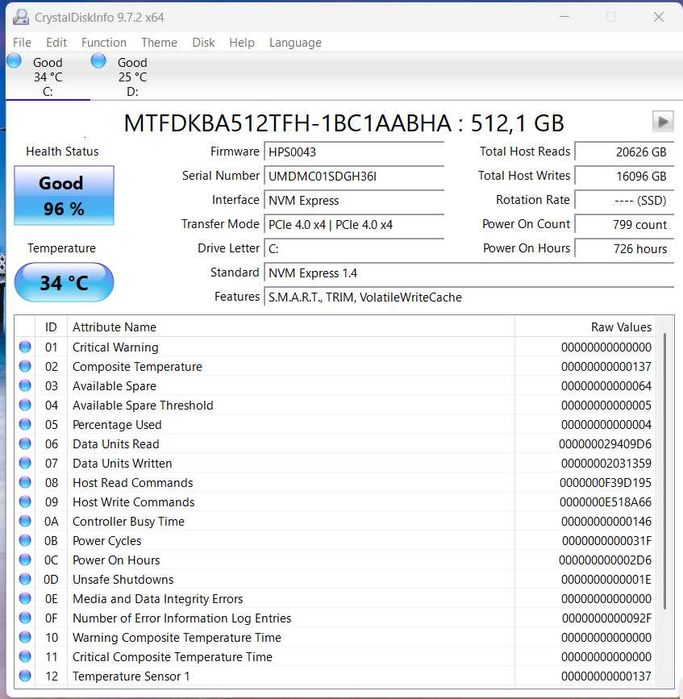
Task: Open the Function menu
Action: 104,43
